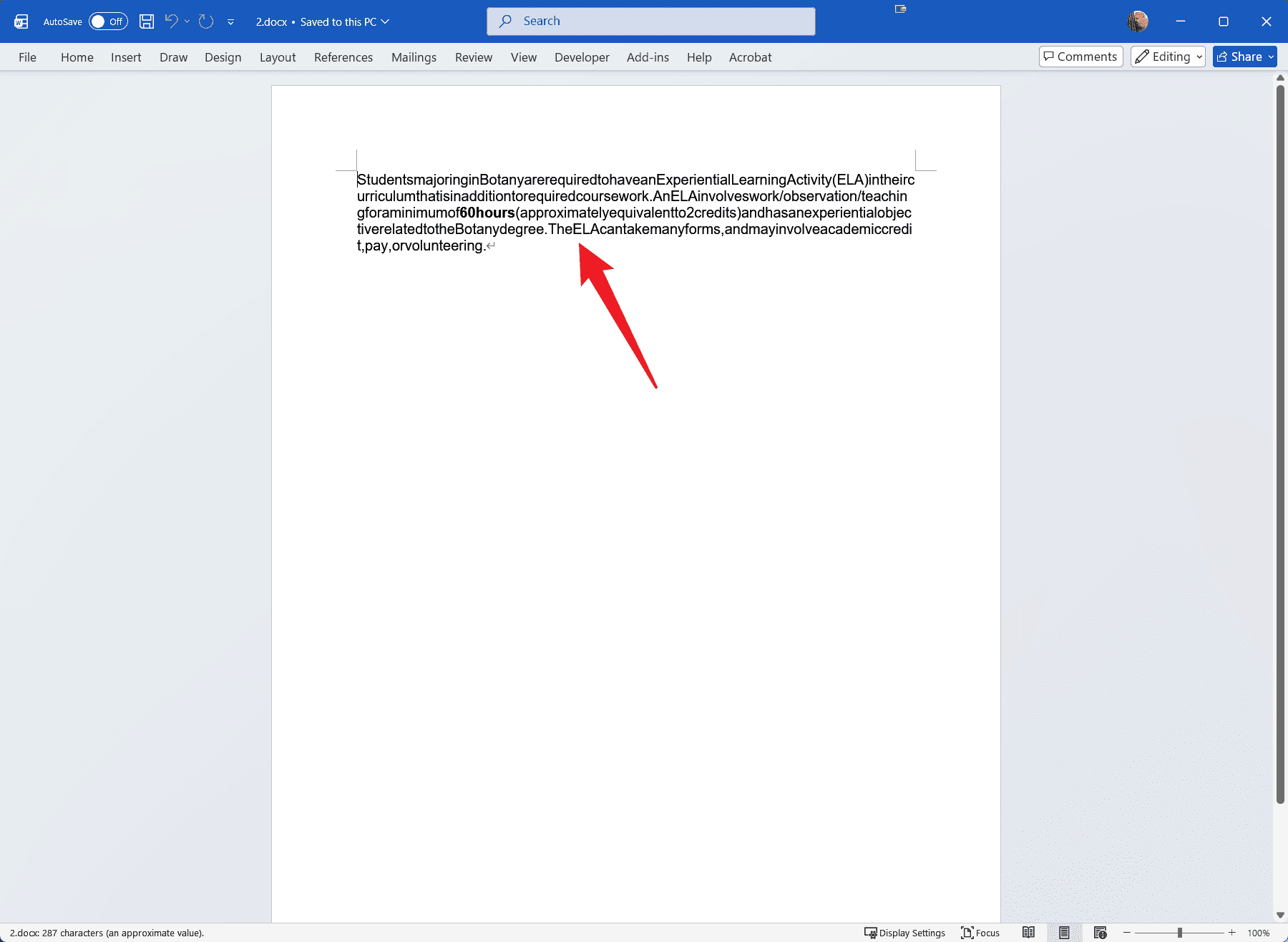The image size is (1288, 942).
Task: Open the Design tab
Action: click(x=223, y=57)
